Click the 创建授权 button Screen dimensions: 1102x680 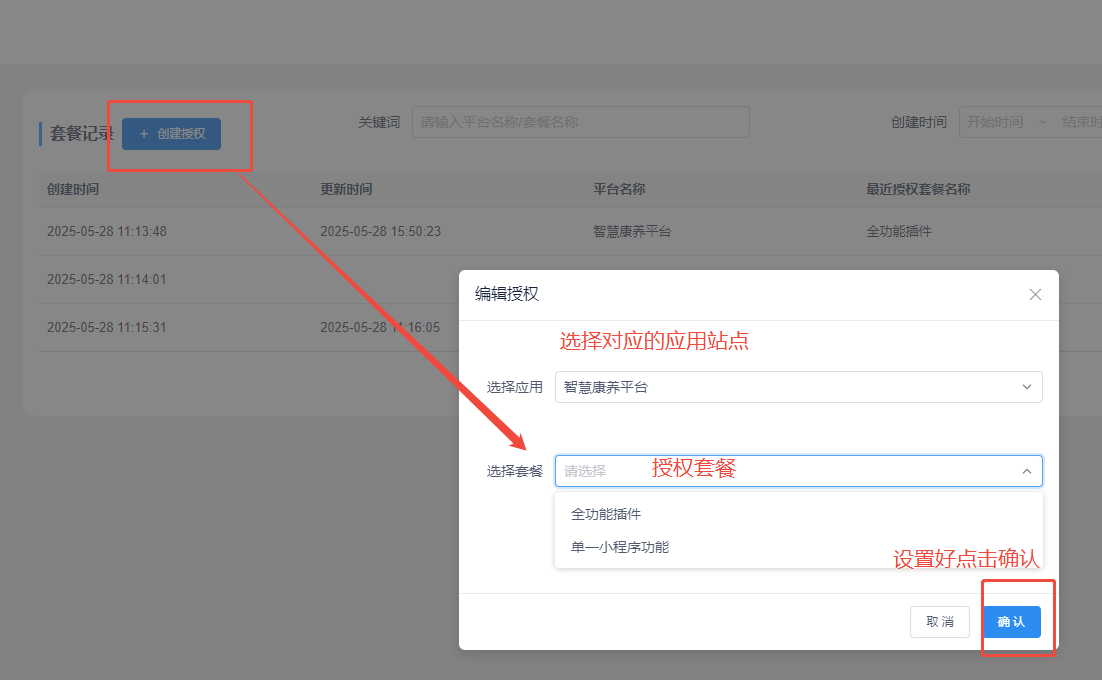[x=171, y=133]
